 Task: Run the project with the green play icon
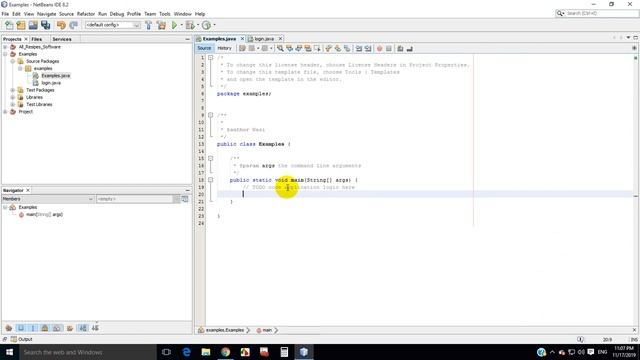(x=174, y=25)
